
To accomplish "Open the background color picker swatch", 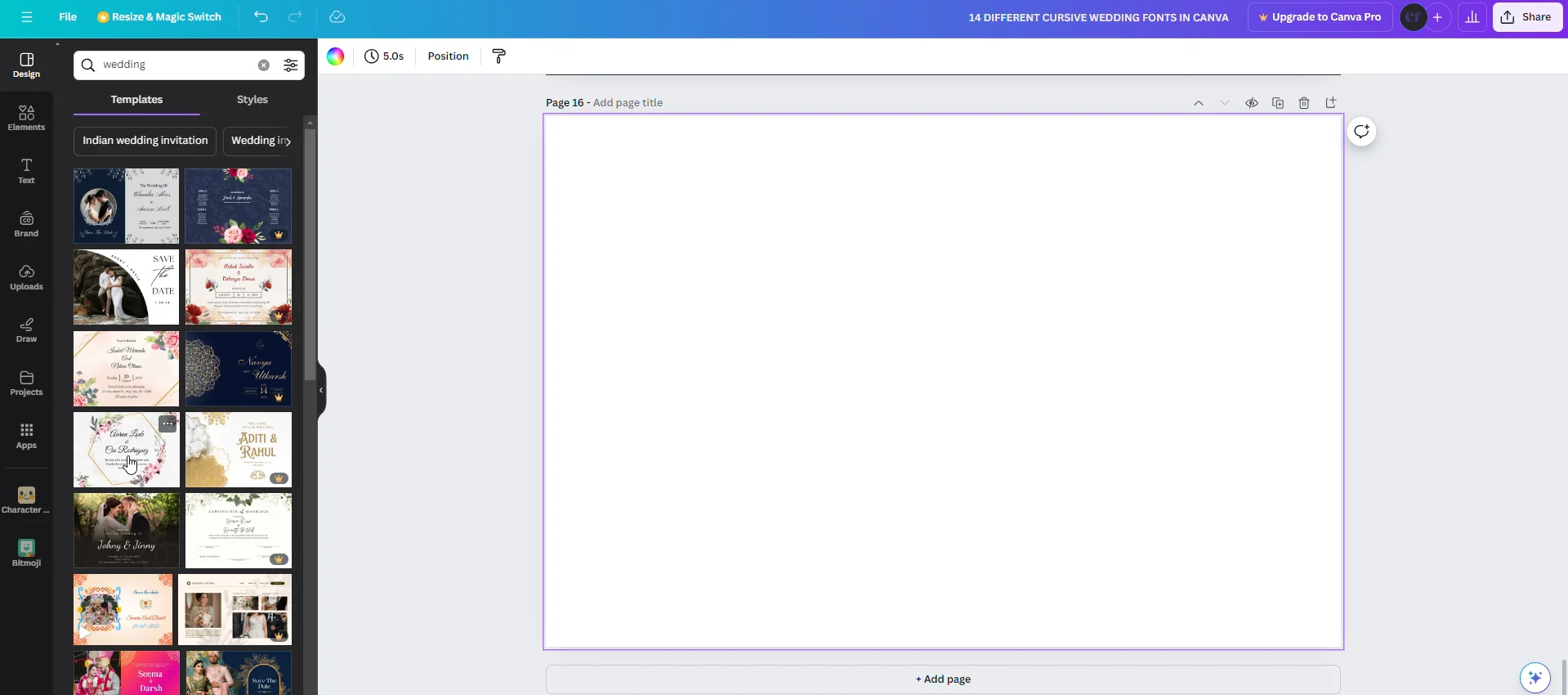I will point(336,56).
